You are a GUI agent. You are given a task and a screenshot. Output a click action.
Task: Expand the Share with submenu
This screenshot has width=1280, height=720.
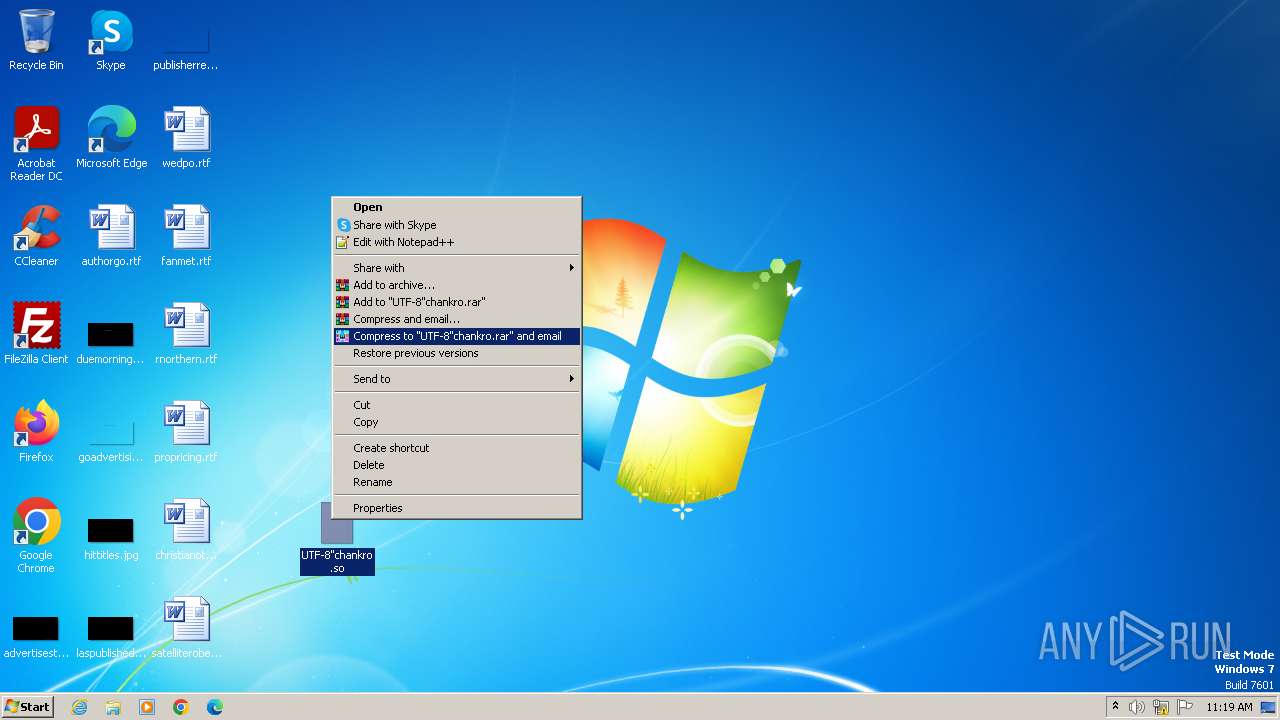pyautogui.click(x=457, y=268)
